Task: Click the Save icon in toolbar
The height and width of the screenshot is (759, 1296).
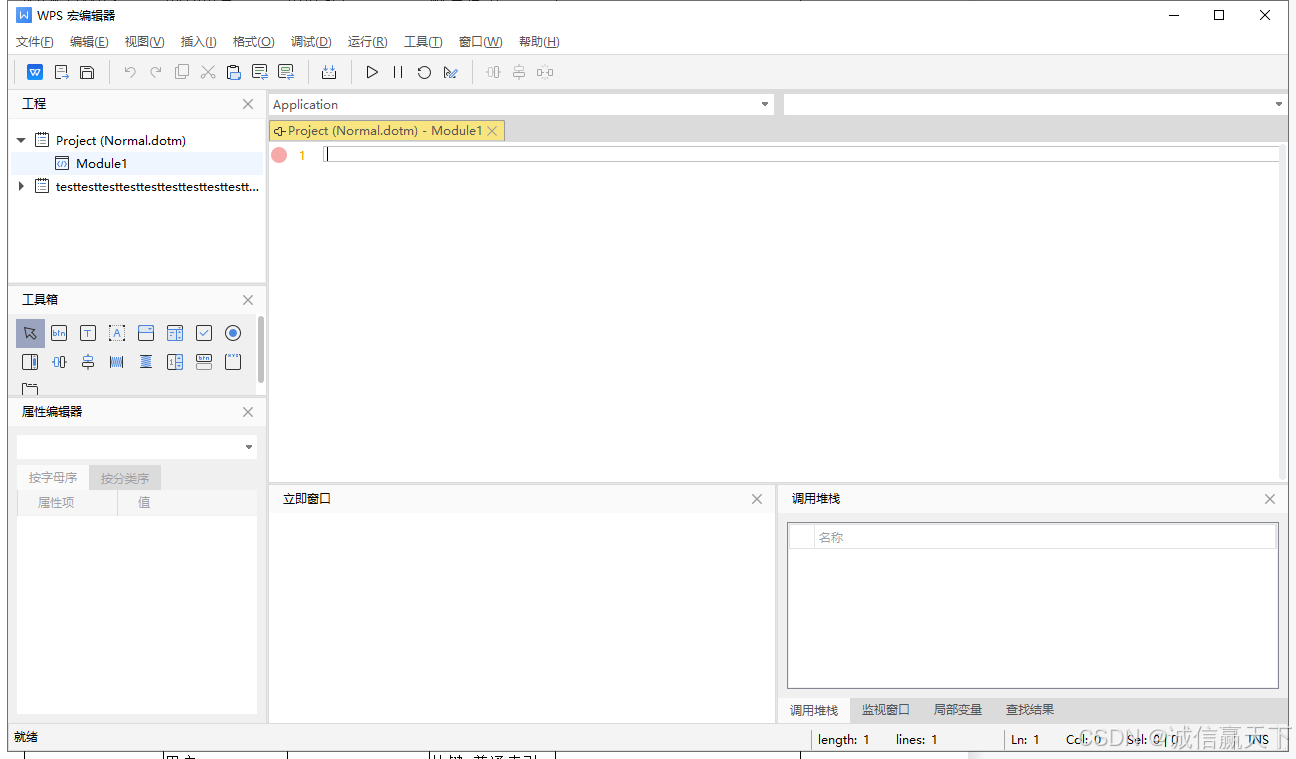Action: click(87, 72)
